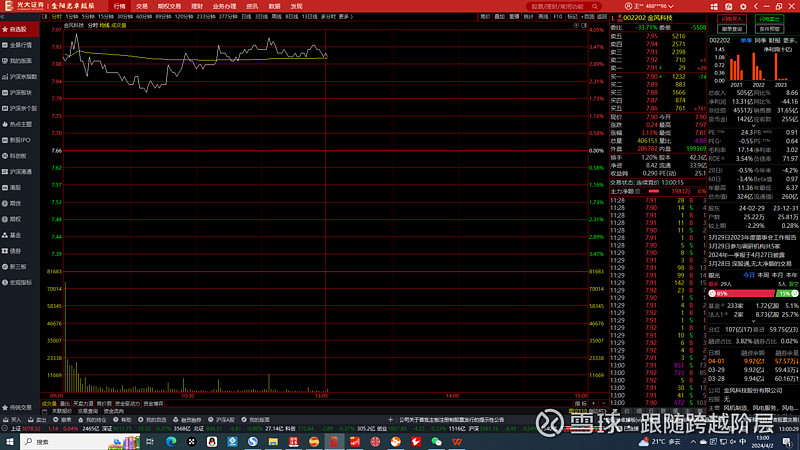This screenshot has width=800, height=450.
Task: Select the 买卖力道 indicator tab
Action: (83, 404)
